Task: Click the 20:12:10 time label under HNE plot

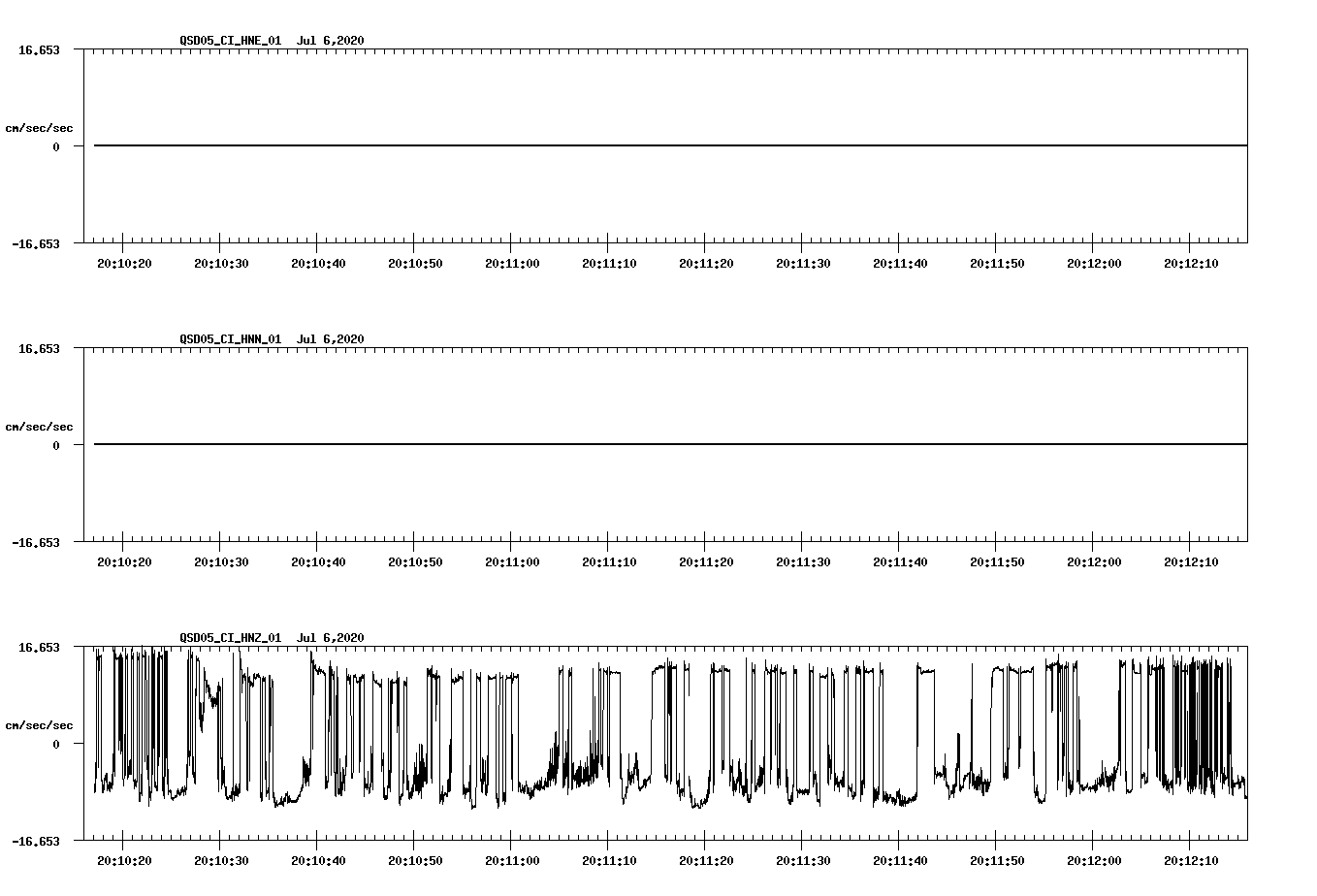Action: coord(1191,263)
